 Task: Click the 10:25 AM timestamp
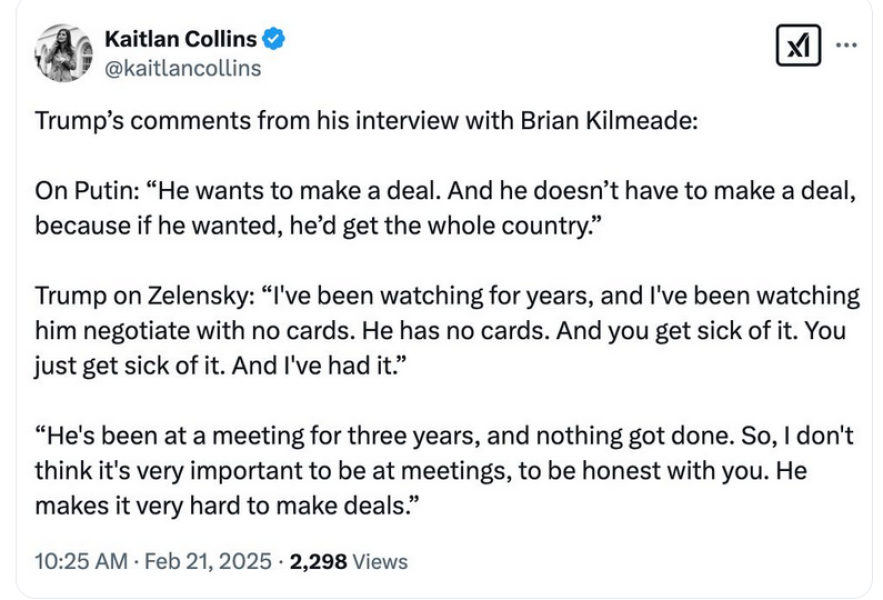(76, 561)
